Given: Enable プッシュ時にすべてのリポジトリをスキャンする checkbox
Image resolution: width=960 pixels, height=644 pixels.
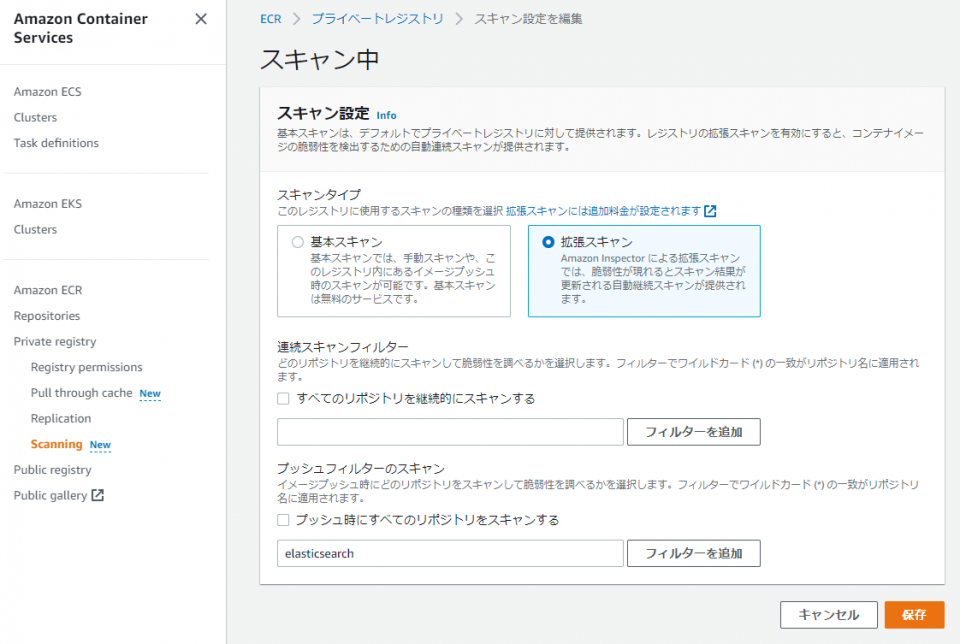Looking at the screenshot, I should tap(283, 520).
